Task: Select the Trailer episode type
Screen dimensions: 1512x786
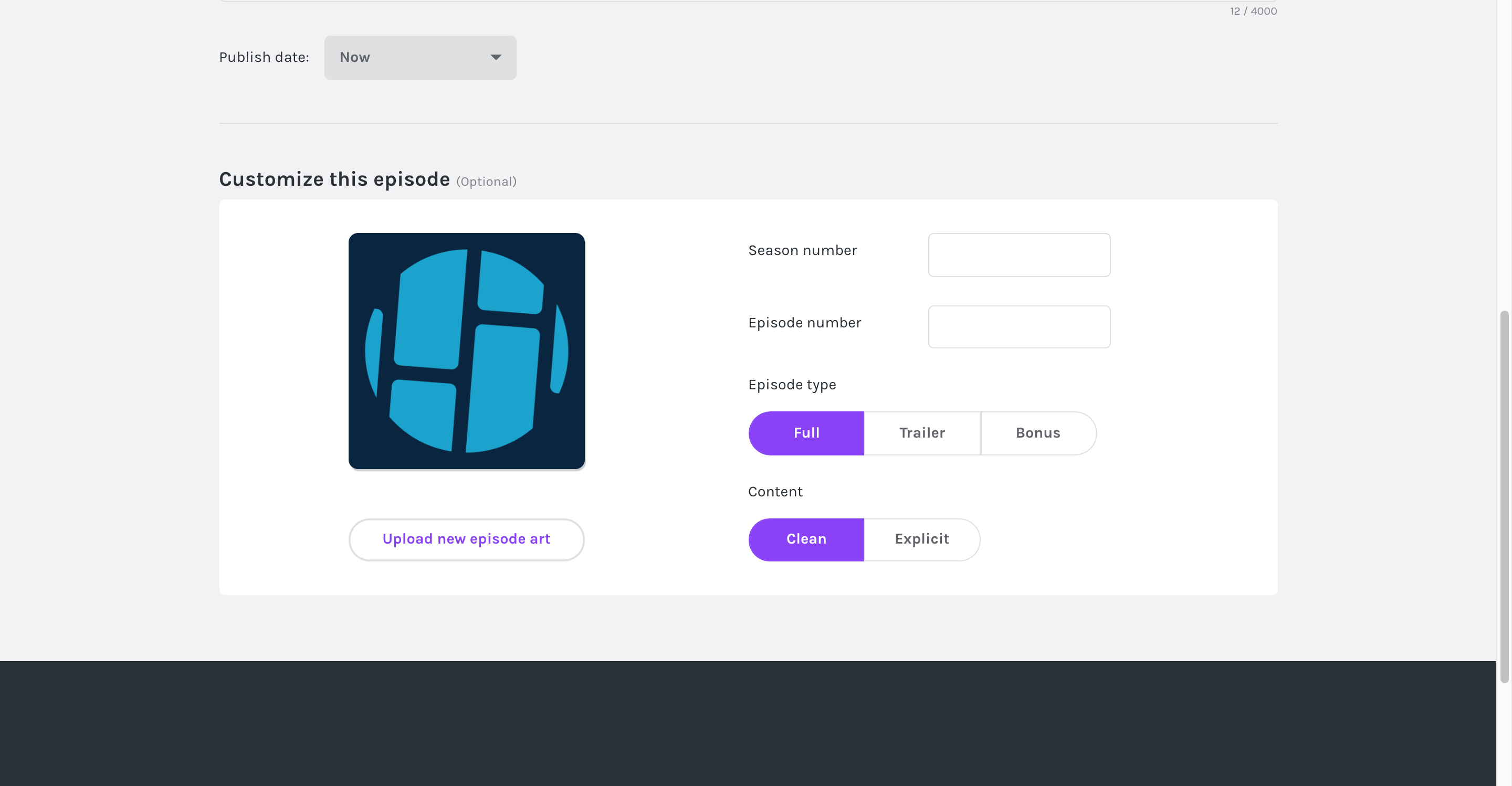Action: (x=921, y=432)
